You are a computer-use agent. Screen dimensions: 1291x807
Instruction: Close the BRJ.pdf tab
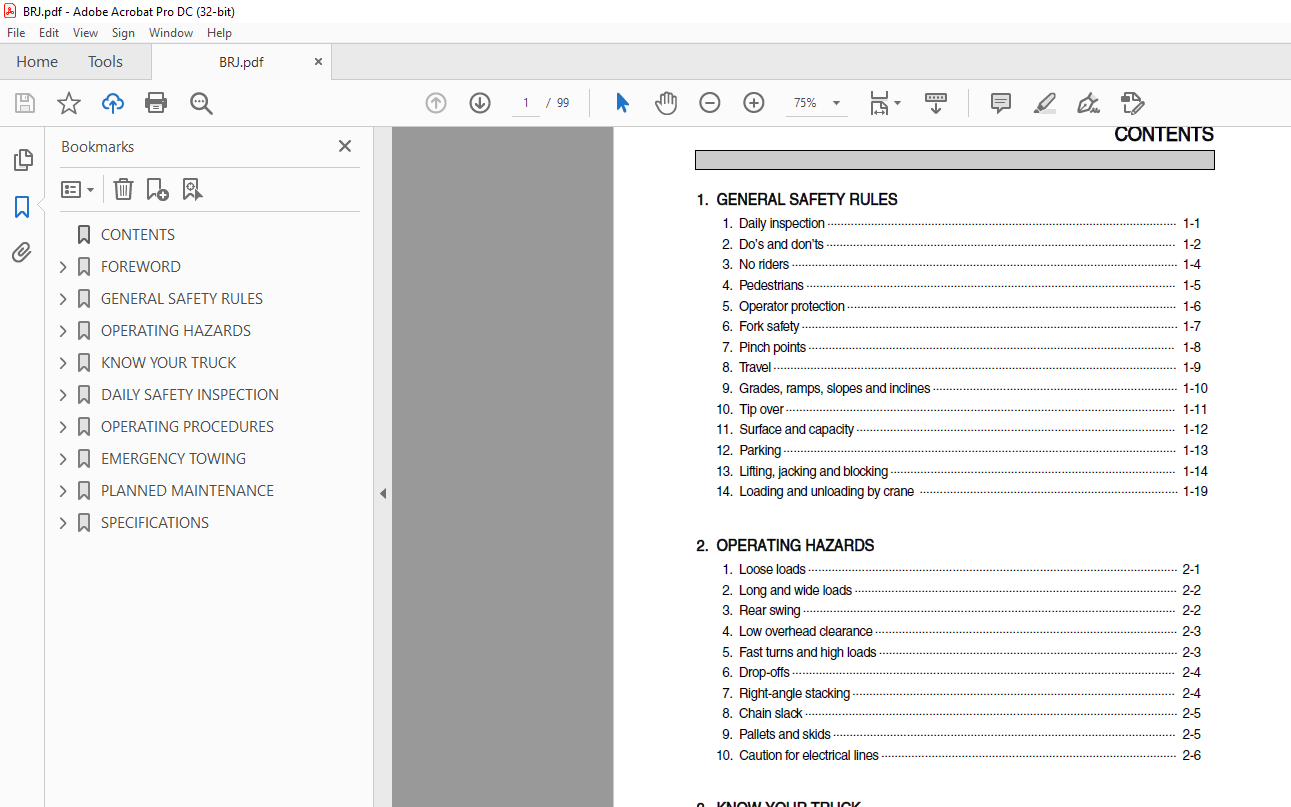319,62
